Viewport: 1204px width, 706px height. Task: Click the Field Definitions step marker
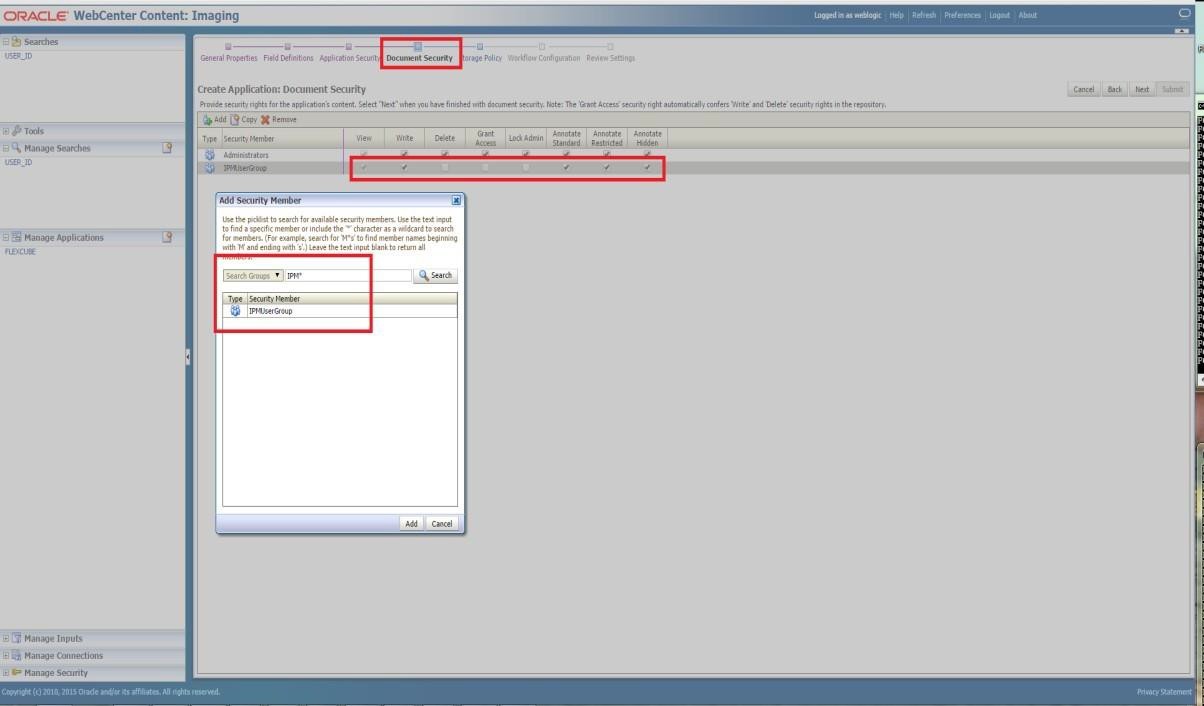coord(288,46)
